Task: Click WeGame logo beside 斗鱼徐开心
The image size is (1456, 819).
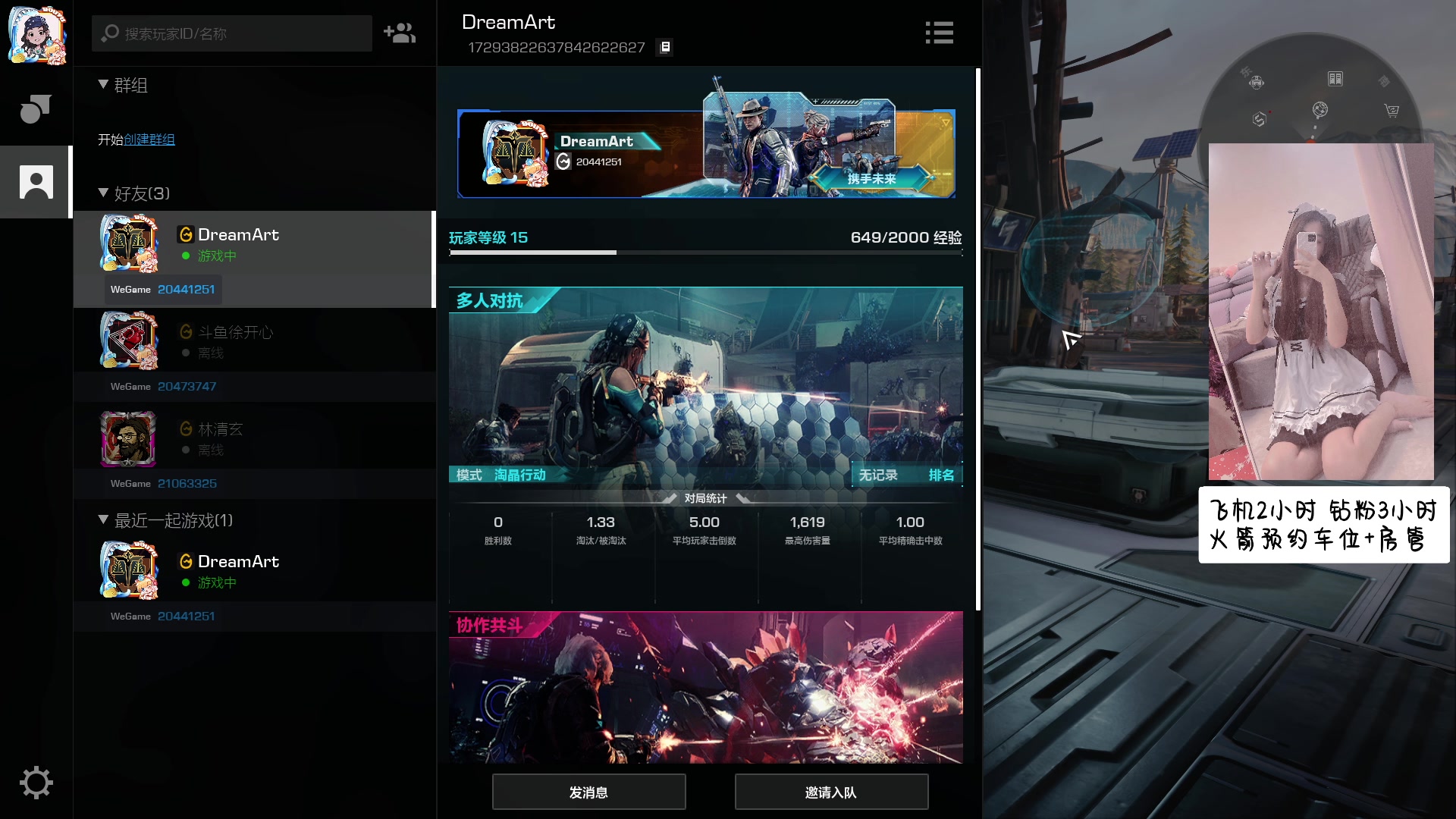Action: tap(186, 331)
